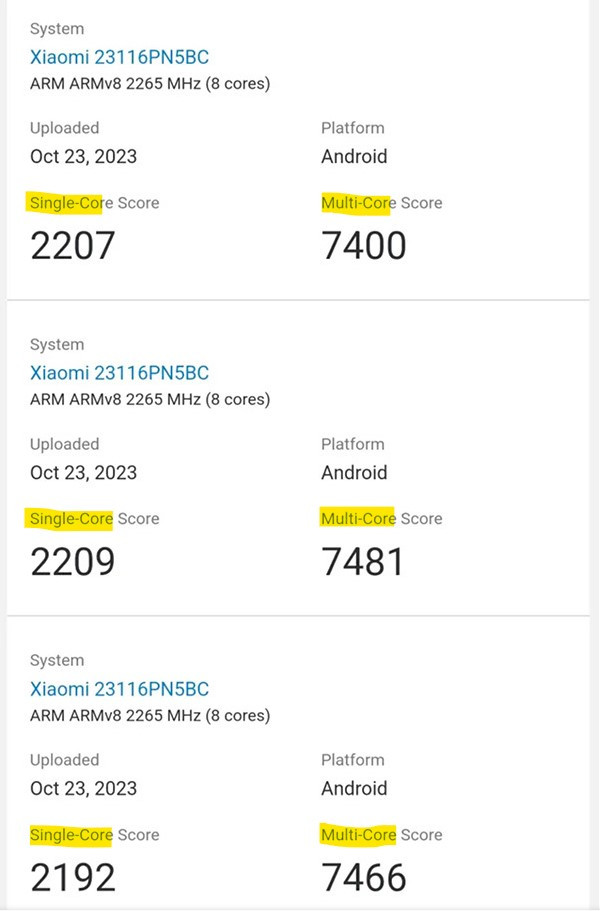600x911 pixels.
Task: Click the multi-core score 7400
Action: click(364, 244)
